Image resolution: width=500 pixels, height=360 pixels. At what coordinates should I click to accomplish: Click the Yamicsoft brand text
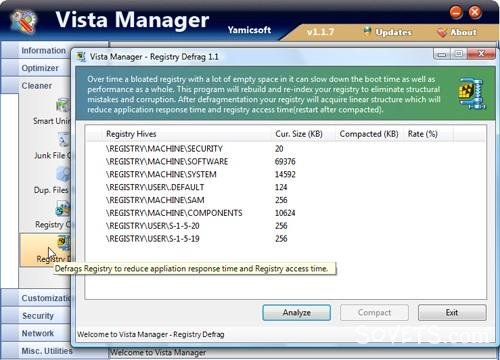click(249, 30)
